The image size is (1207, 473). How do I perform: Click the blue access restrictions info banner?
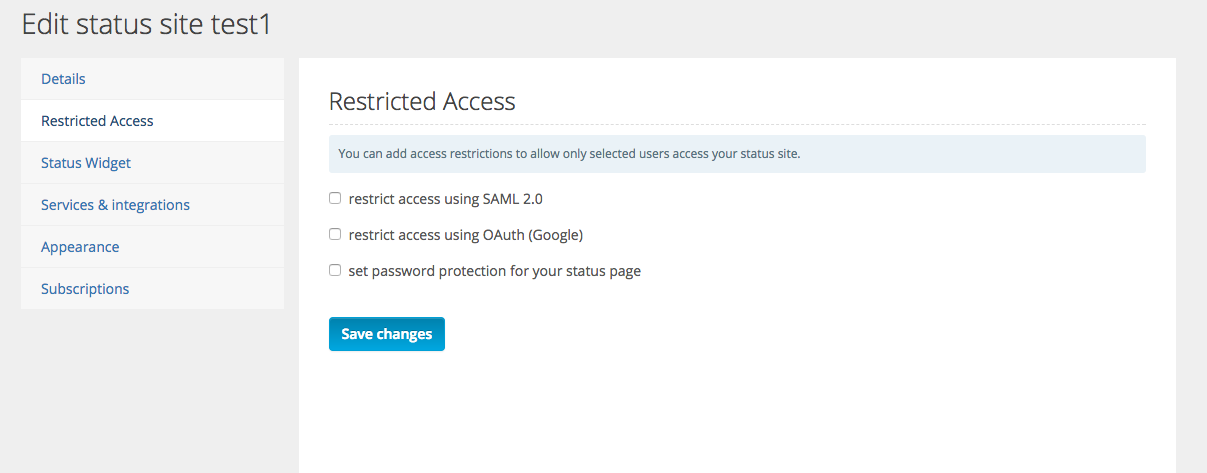tap(737, 154)
